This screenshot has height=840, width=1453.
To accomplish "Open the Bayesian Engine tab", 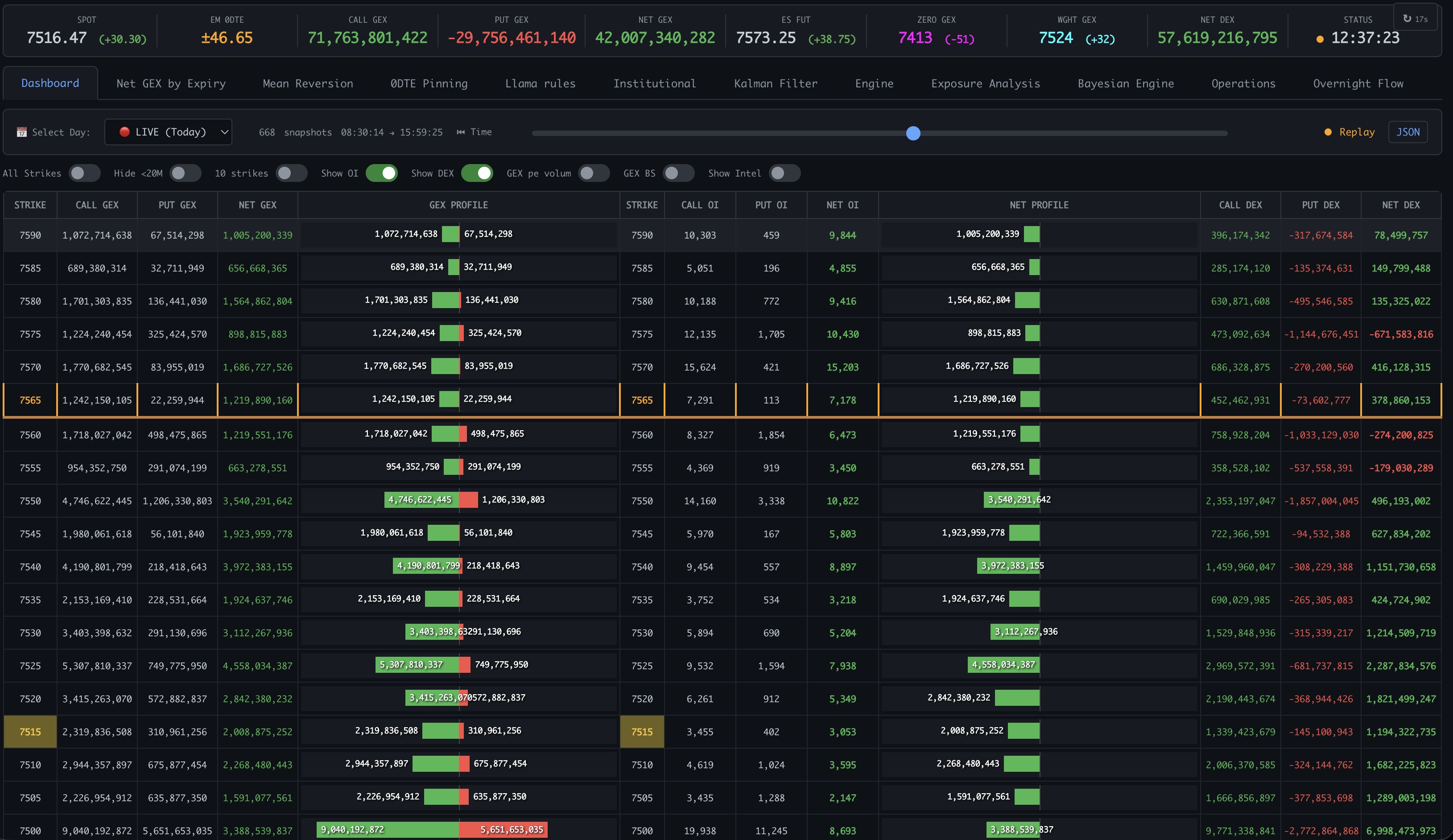I will 1126,83.
